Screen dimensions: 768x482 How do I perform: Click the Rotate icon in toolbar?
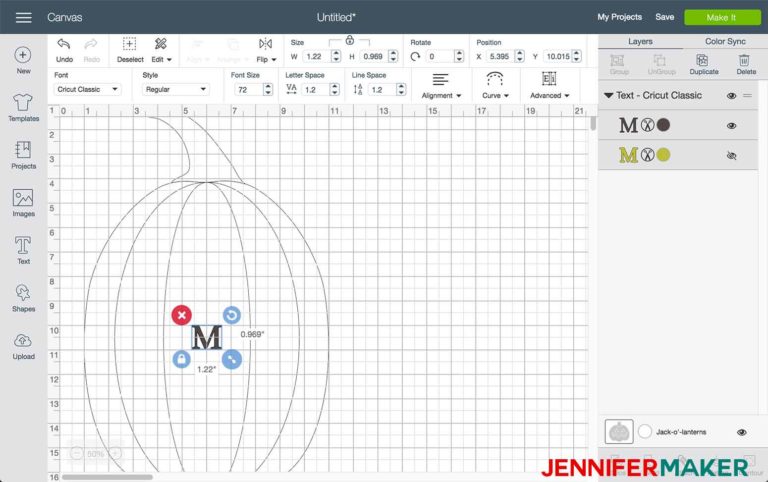[415, 57]
